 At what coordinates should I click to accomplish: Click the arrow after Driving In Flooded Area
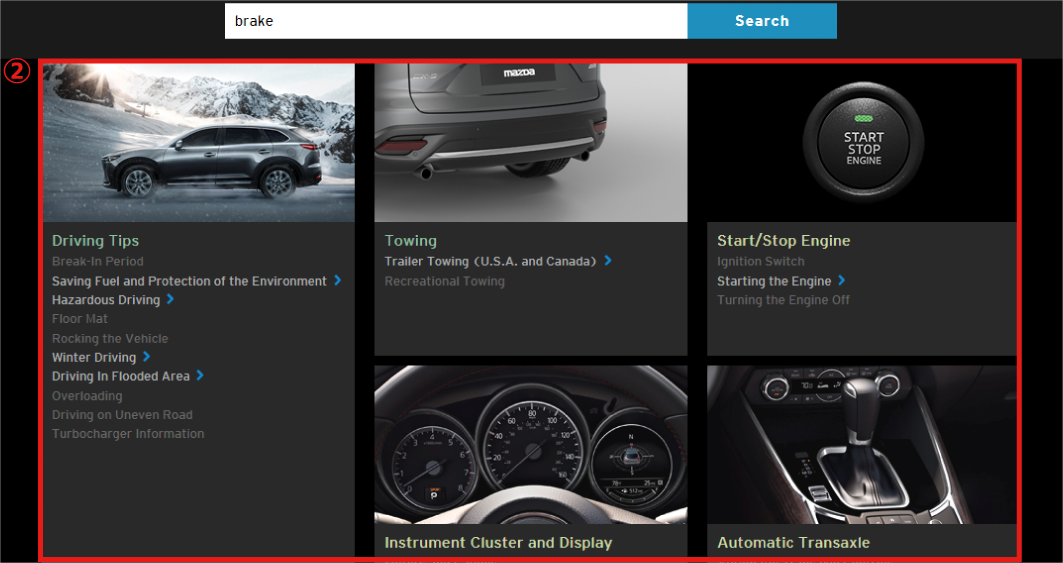point(200,376)
